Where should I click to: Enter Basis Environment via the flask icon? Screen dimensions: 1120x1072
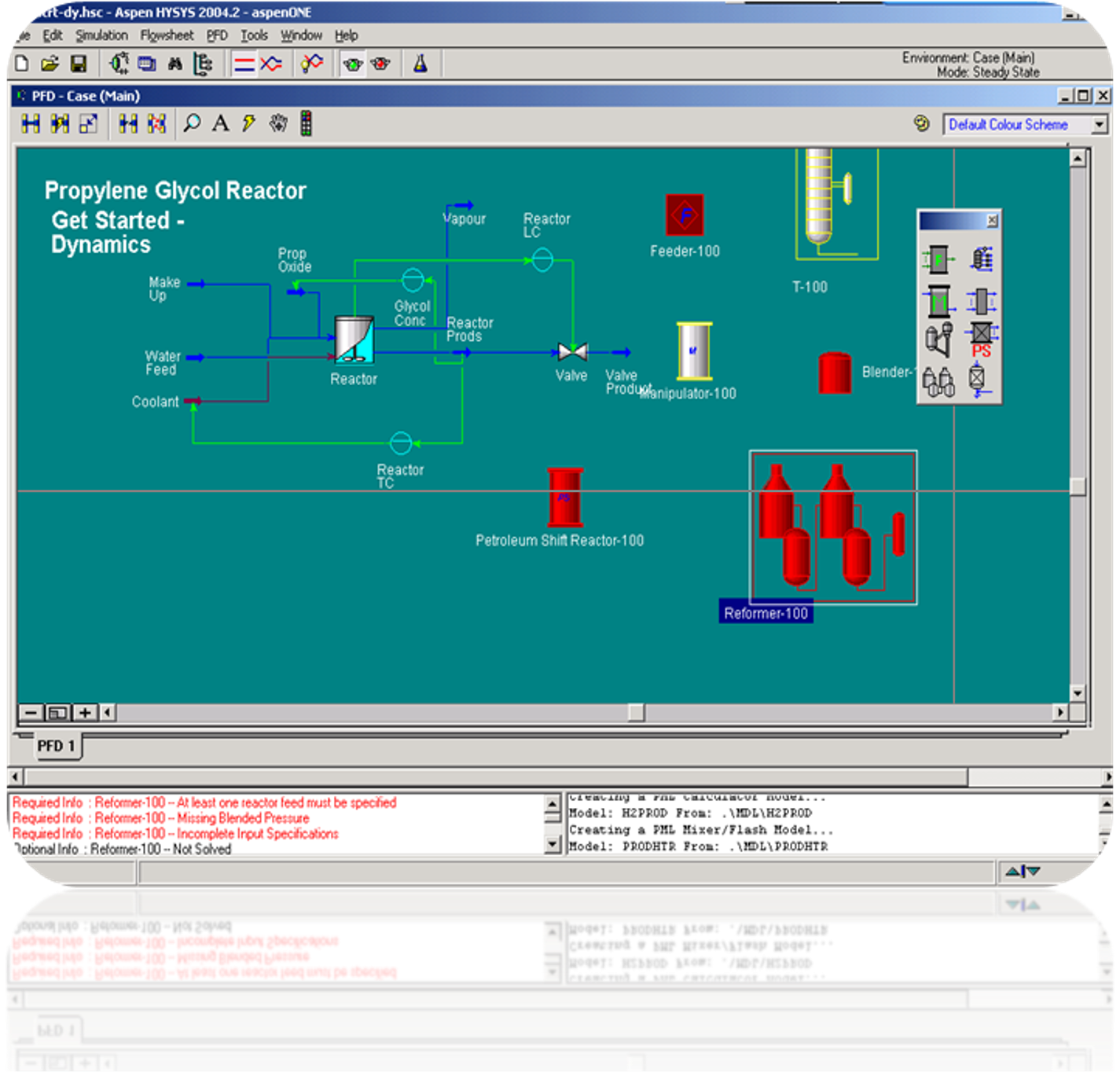pyautogui.click(x=420, y=64)
